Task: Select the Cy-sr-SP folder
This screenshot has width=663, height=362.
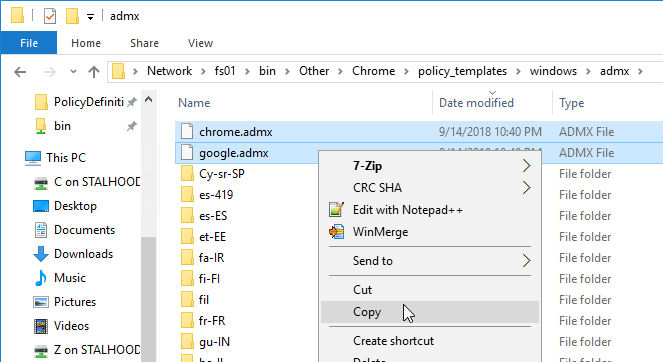Action: coord(222,174)
